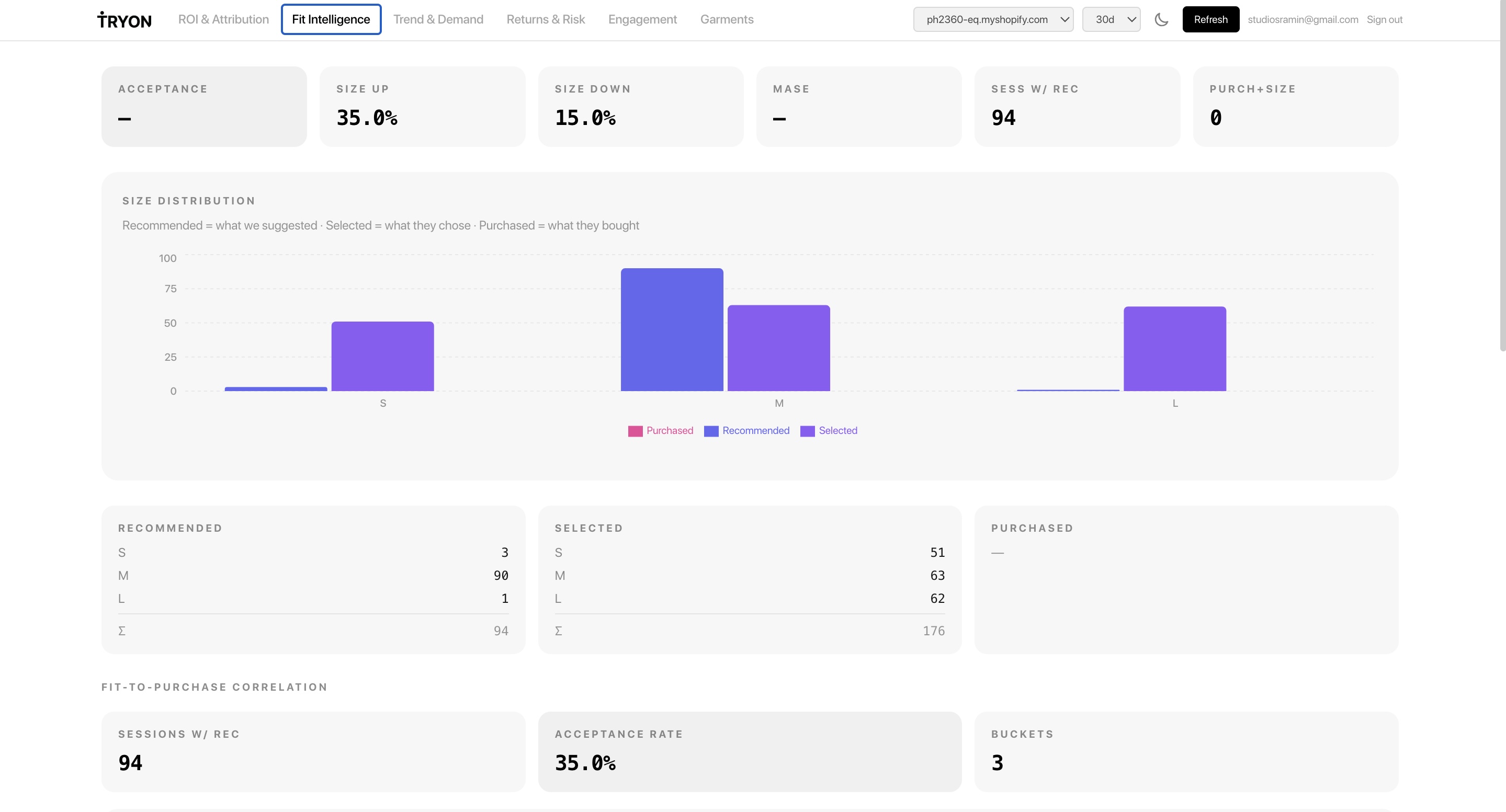The image size is (1506, 812).
Task: Click Recommended total 94
Action: tap(501, 631)
